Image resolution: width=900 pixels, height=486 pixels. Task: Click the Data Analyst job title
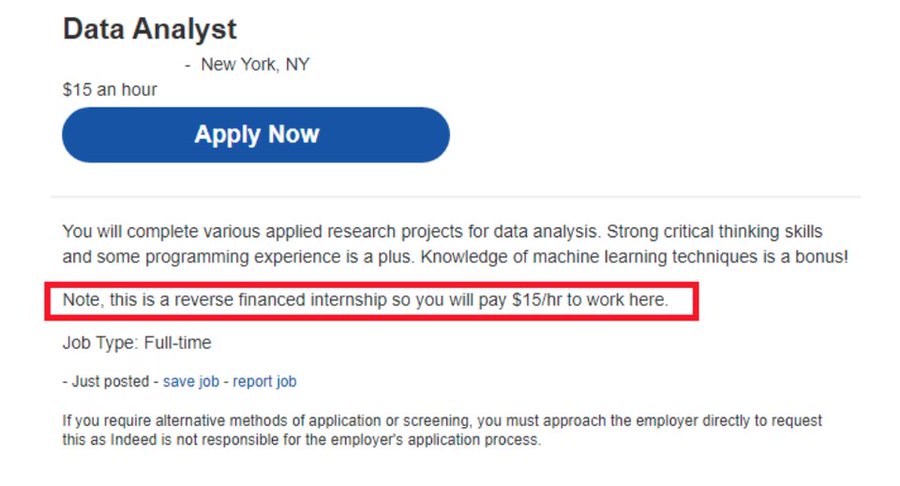pos(150,29)
